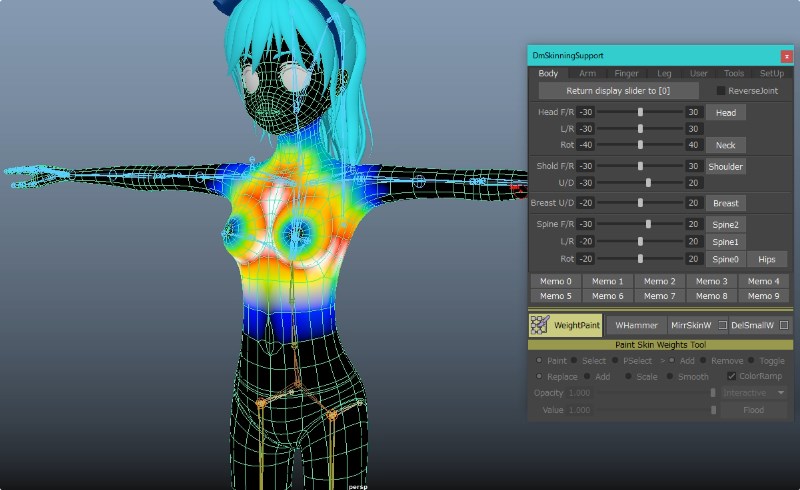Click the Breast joint button
Viewport: 800px width, 490px height.
(726, 203)
